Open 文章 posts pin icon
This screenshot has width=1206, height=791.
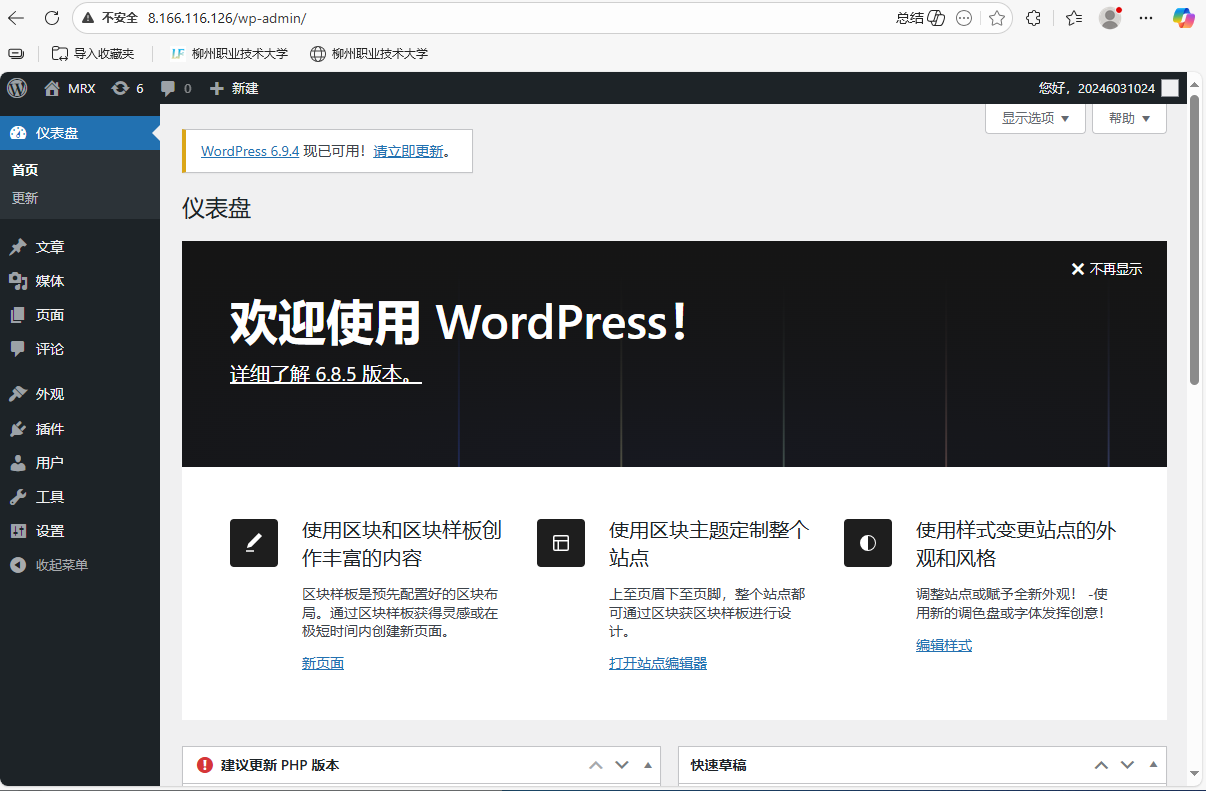pyautogui.click(x=17, y=247)
